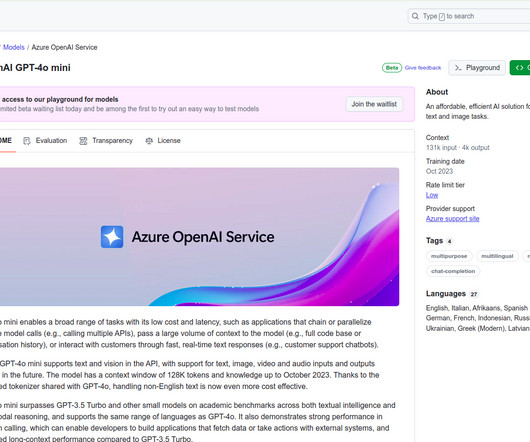Click the Transparency tab icon
This screenshot has width=530, height=442.
coord(83,141)
